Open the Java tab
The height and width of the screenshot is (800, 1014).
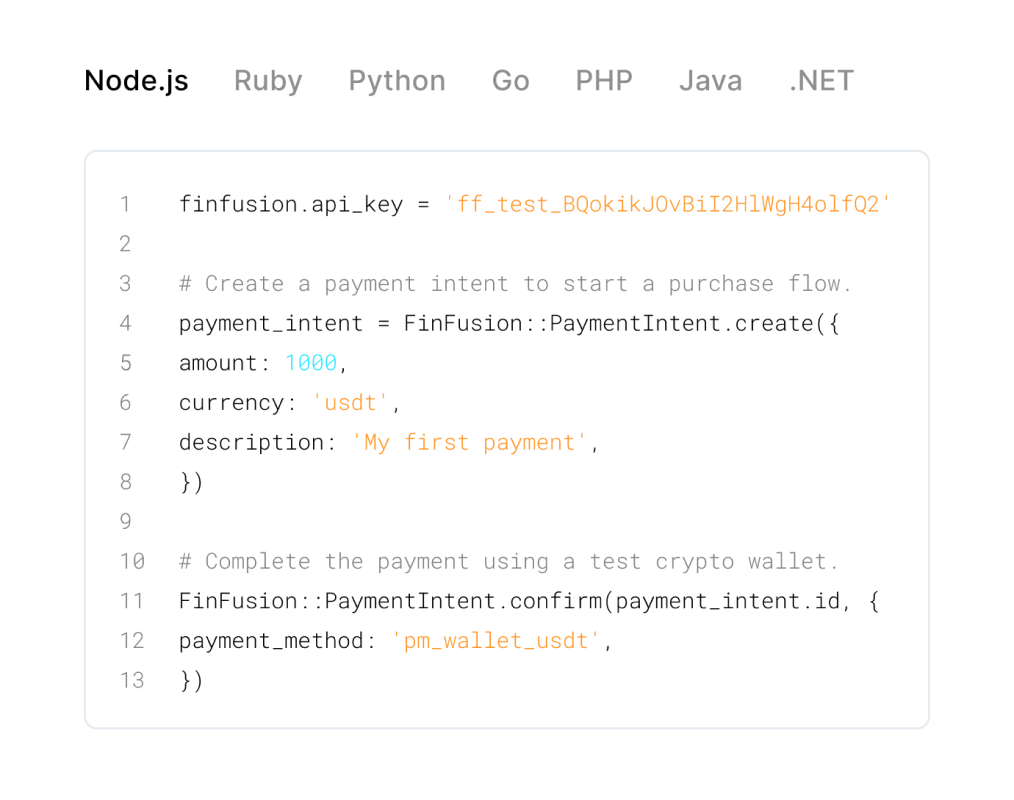(710, 81)
